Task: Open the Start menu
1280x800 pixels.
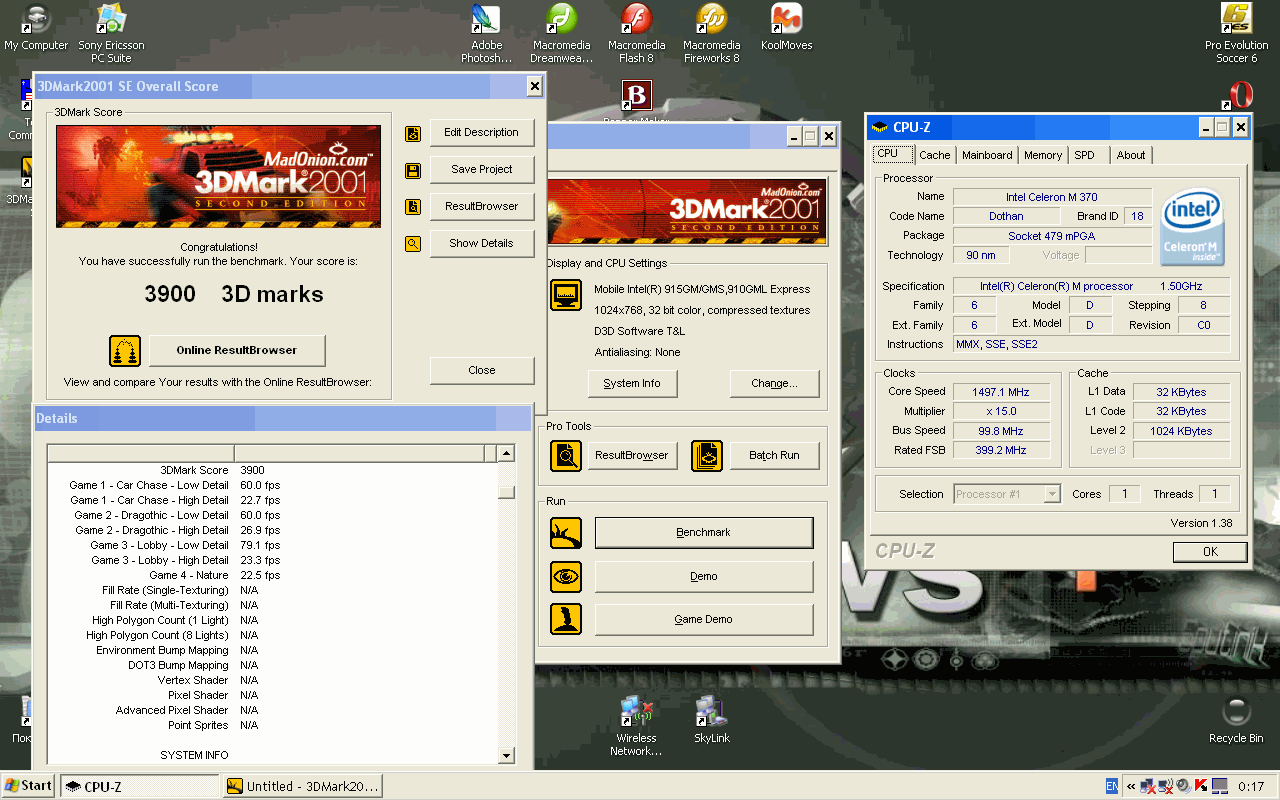Action: (29, 786)
